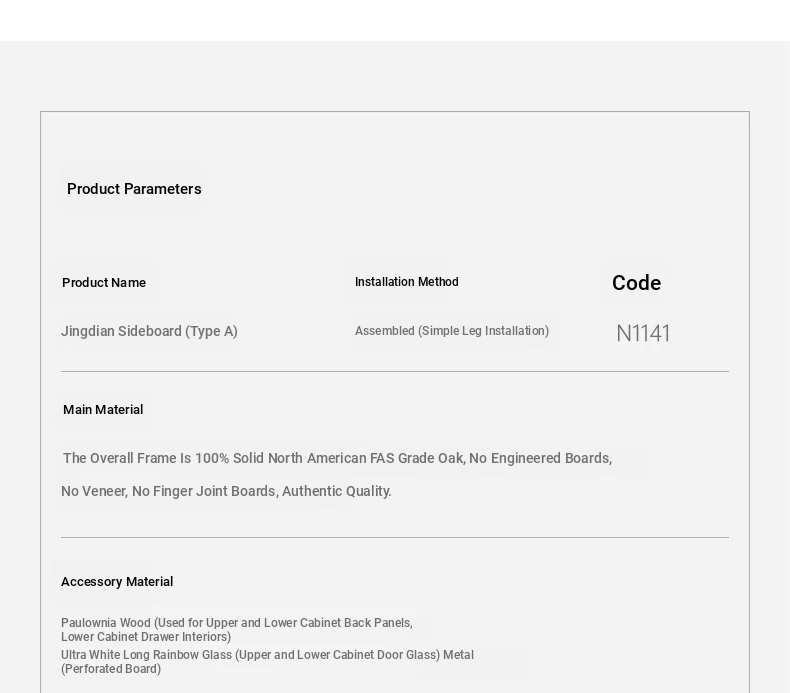Click the divider line below product code
Viewport: 790px width, 693px height.
[x=395, y=371]
